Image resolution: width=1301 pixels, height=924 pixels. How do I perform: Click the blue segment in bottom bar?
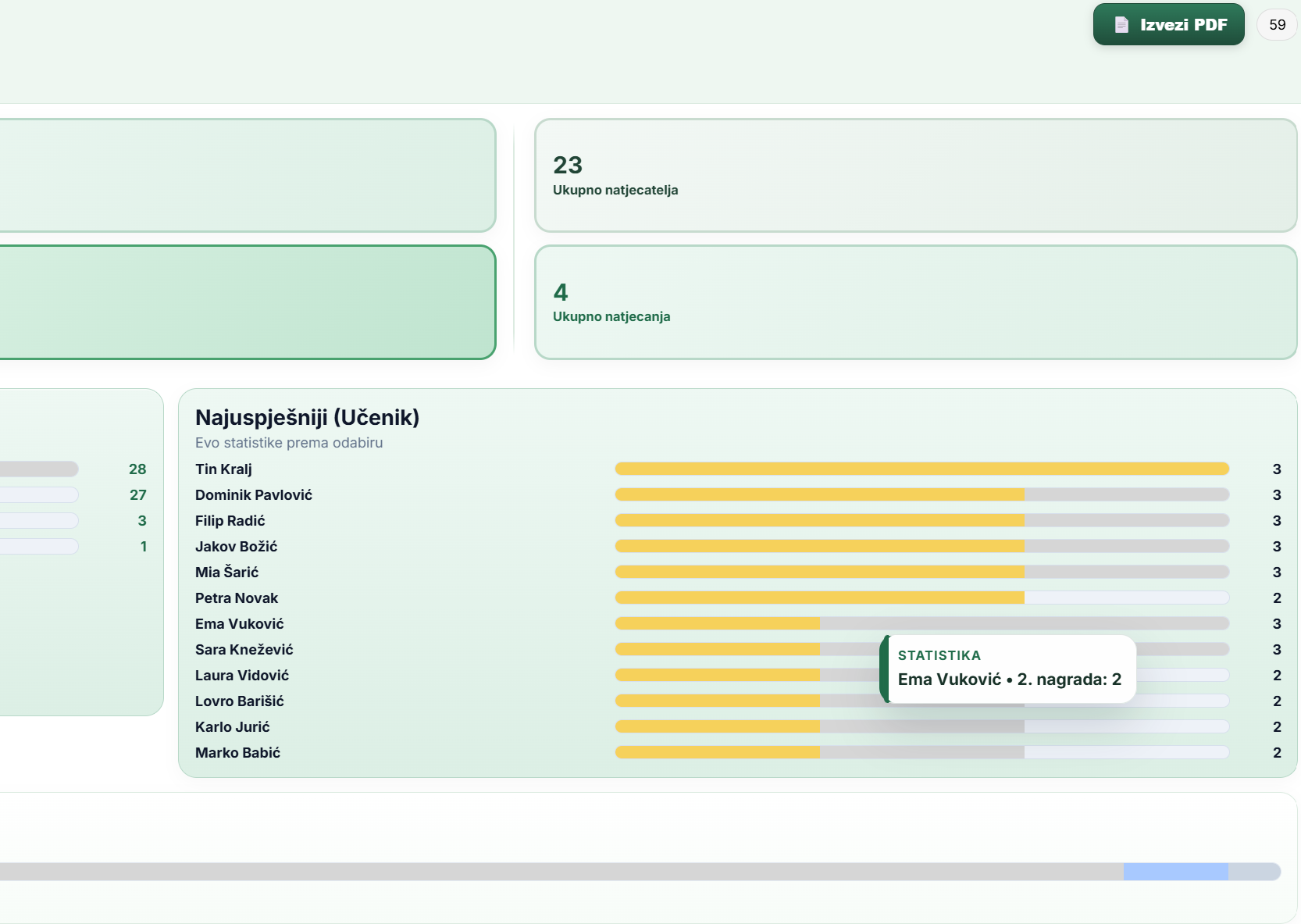[x=1175, y=872]
